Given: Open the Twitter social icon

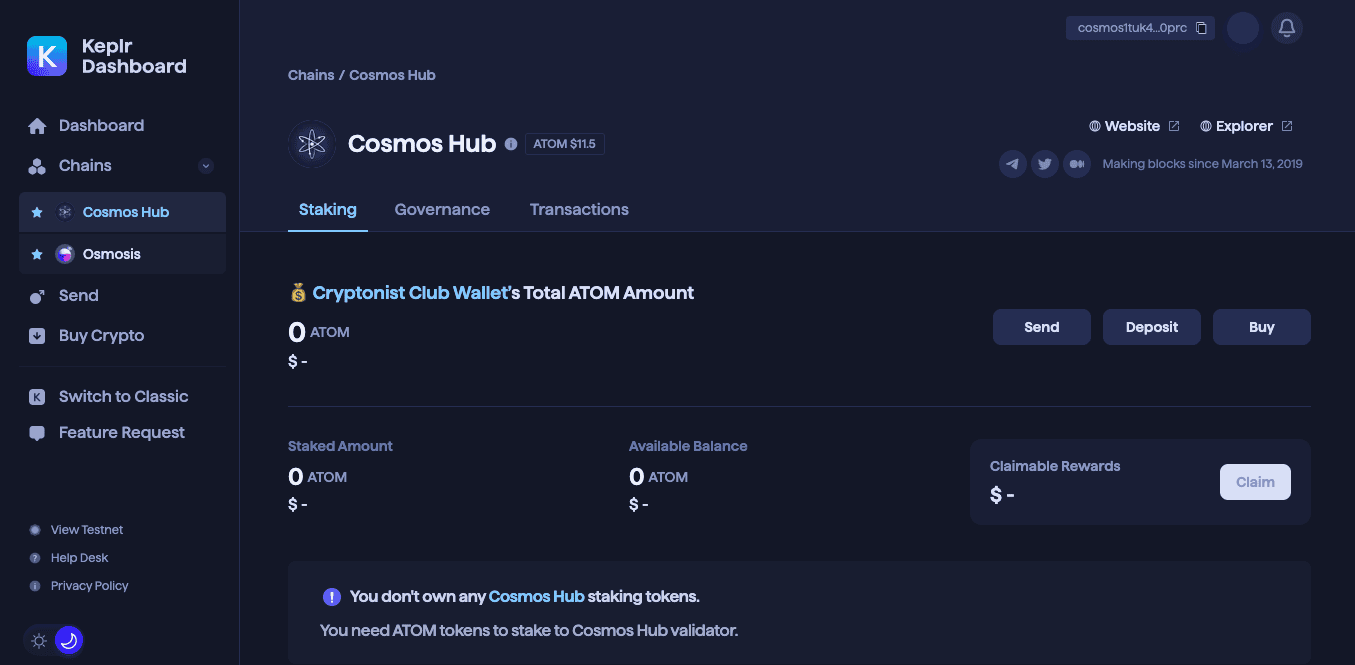Looking at the screenshot, I should pyautogui.click(x=1045, y=164).
